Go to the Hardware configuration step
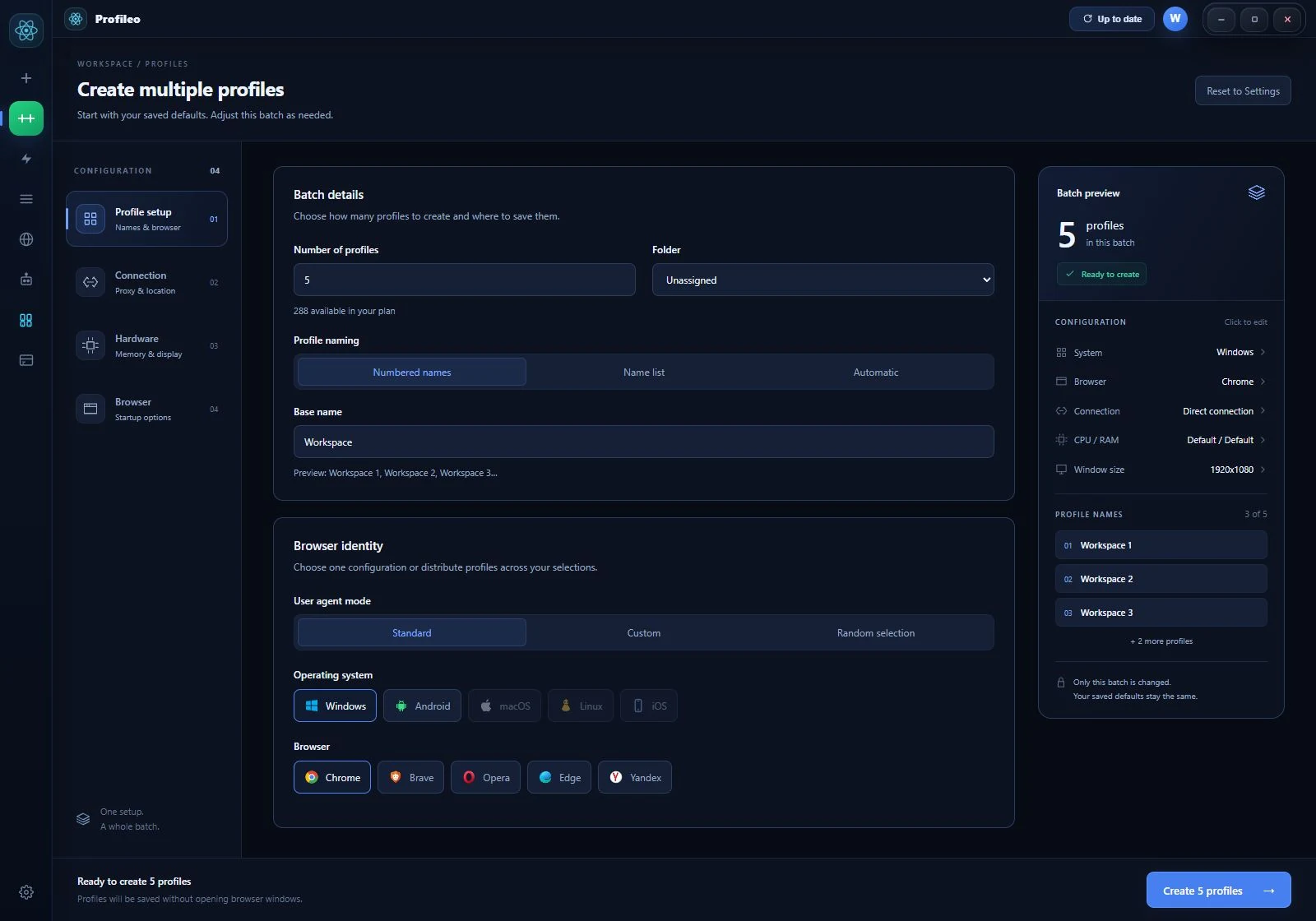This screenshot has height=921, width=1316. 146,345
